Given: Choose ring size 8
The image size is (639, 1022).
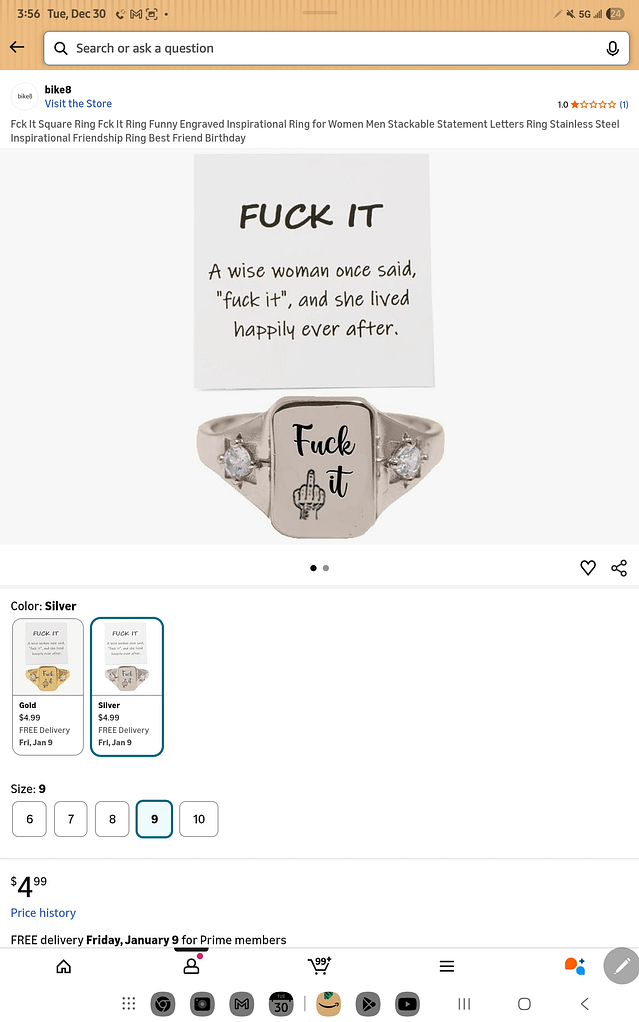Looking at the screenshot, I should coord(112,819).
